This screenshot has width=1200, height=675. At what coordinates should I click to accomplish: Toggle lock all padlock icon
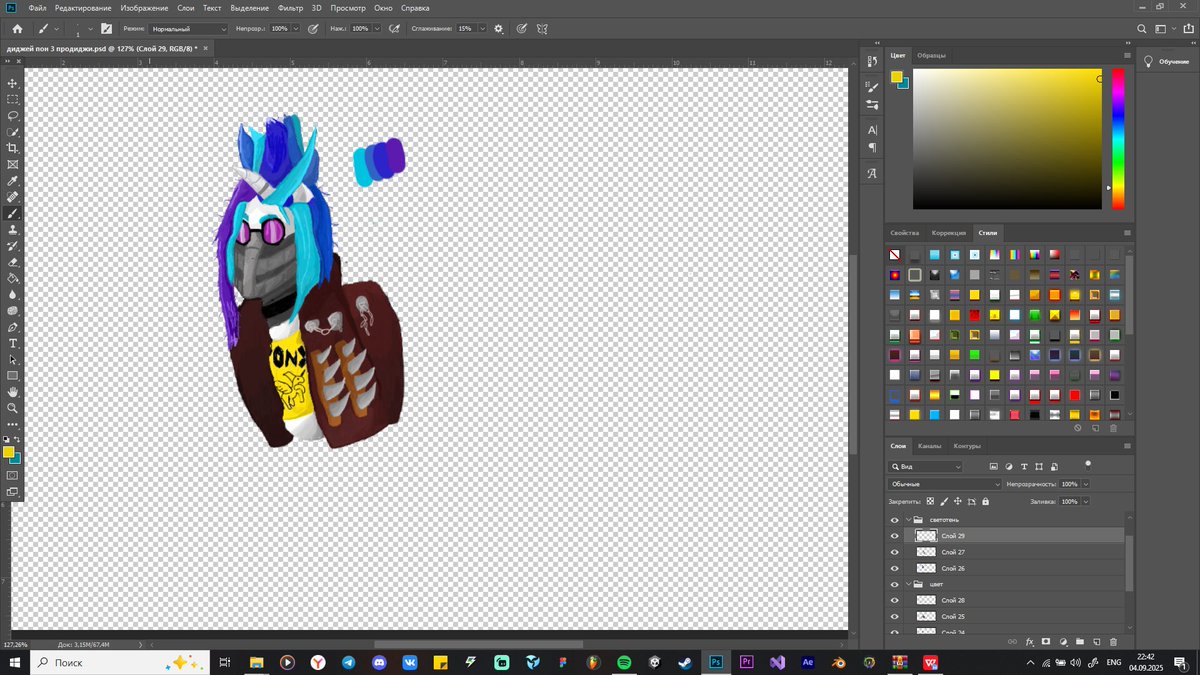tap(985, 501)
